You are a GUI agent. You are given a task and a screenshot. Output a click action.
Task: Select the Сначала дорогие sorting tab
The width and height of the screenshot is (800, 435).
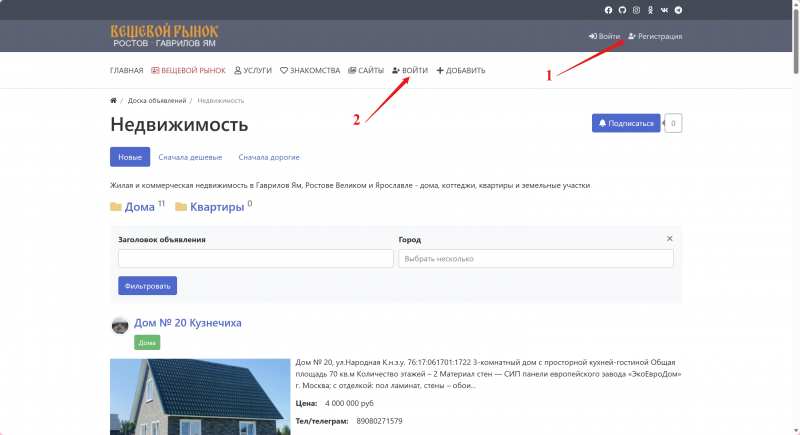click(x=269, y=157)
